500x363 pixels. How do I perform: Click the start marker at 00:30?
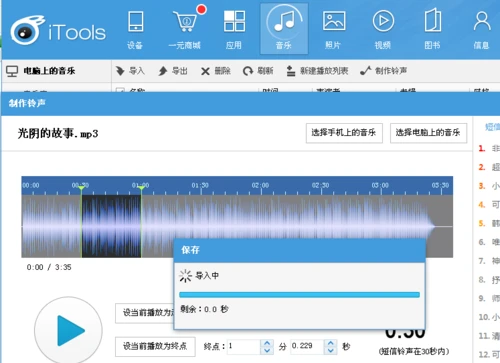pos(81,189)
